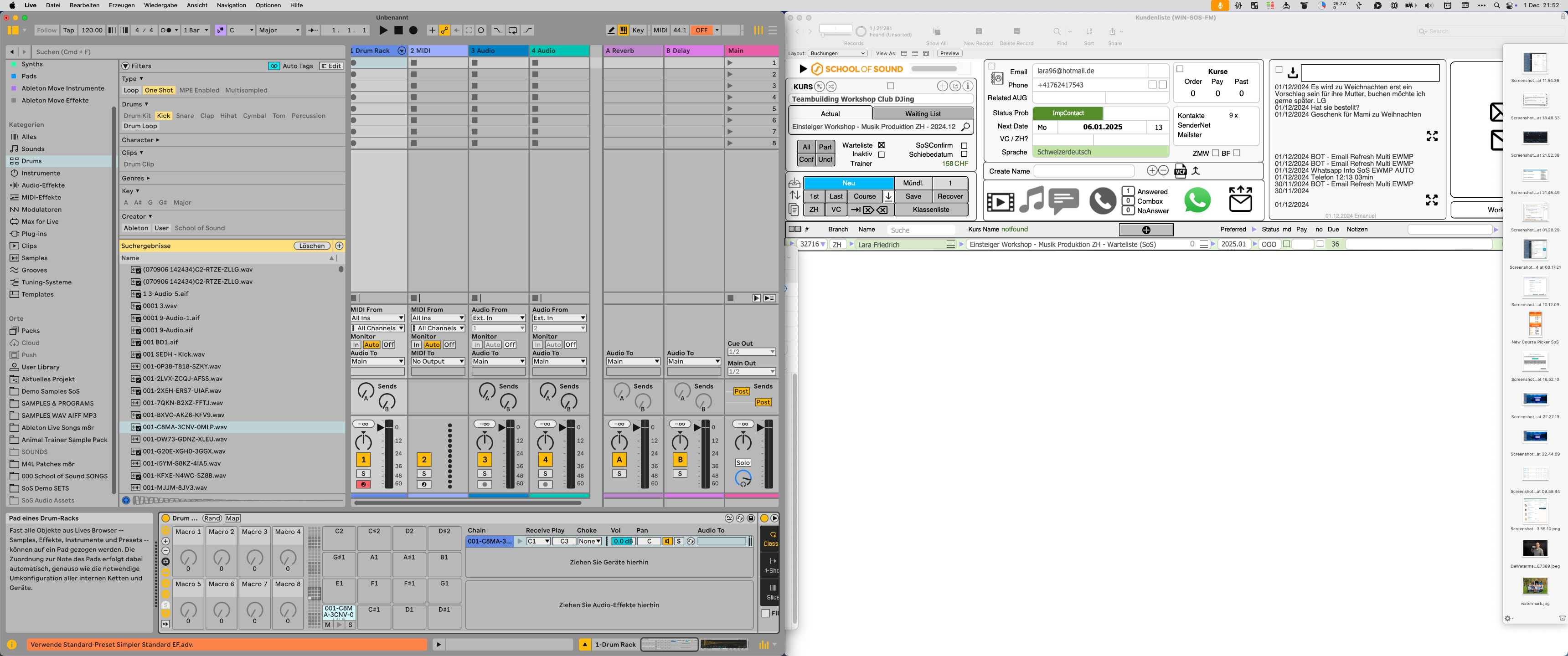The width and height of the screenshot is (1568, 656).
Task: Open User Library in Orte
Action: pyautogui.click(x=40, y=367)
